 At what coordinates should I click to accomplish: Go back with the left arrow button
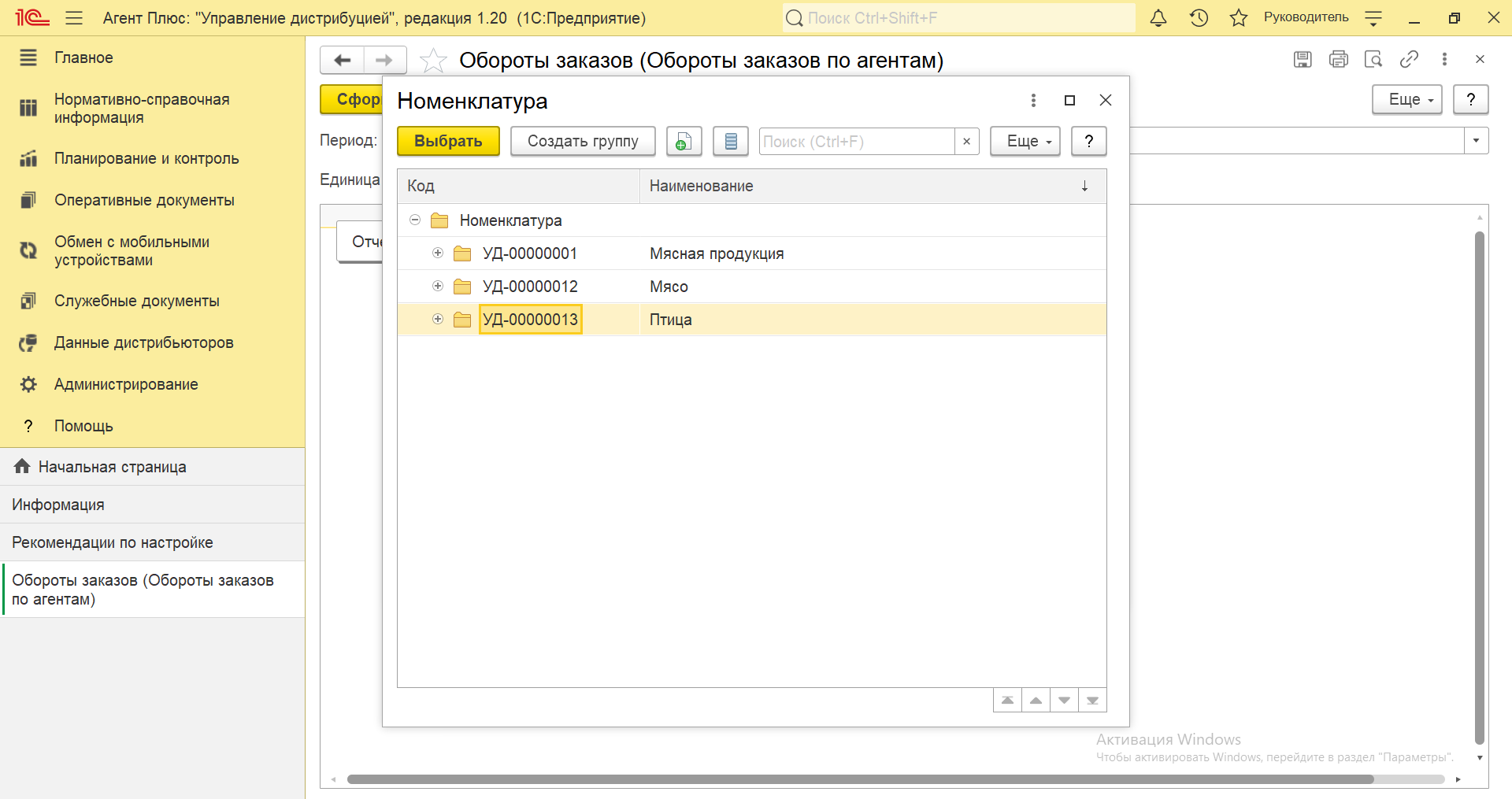click(342, 60)
